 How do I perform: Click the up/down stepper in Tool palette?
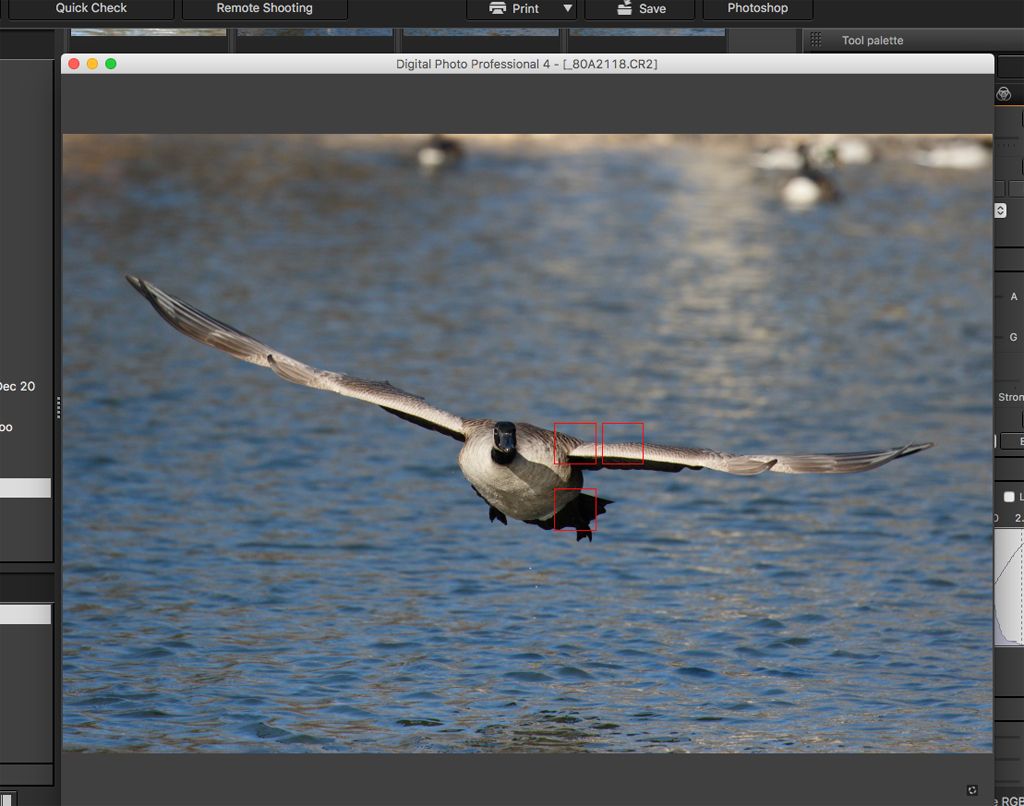(x=1000, y=211)
